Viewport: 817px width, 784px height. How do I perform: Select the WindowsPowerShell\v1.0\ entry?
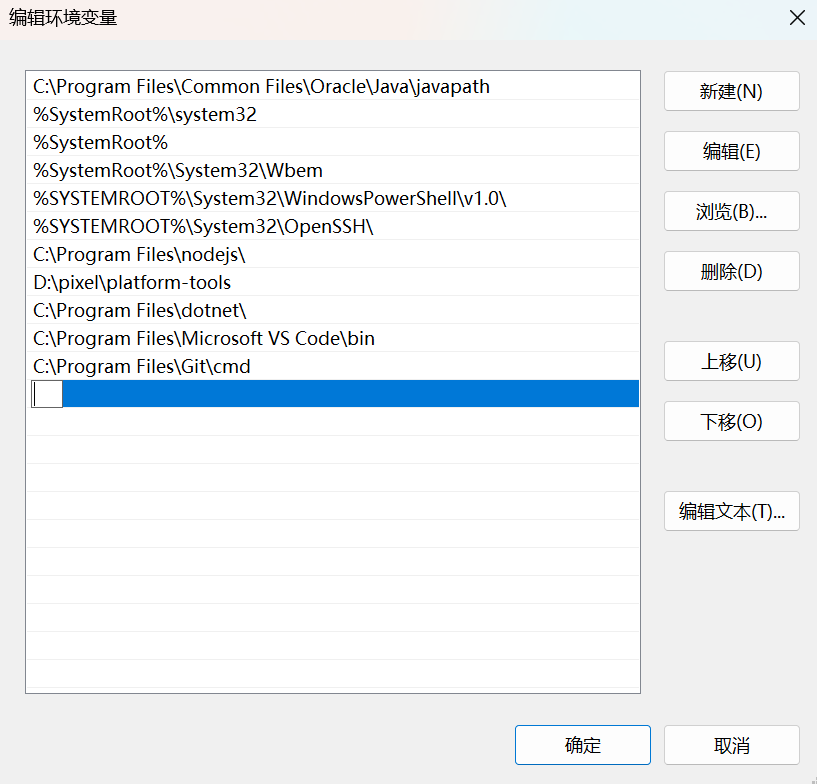[x=333, y=198]
